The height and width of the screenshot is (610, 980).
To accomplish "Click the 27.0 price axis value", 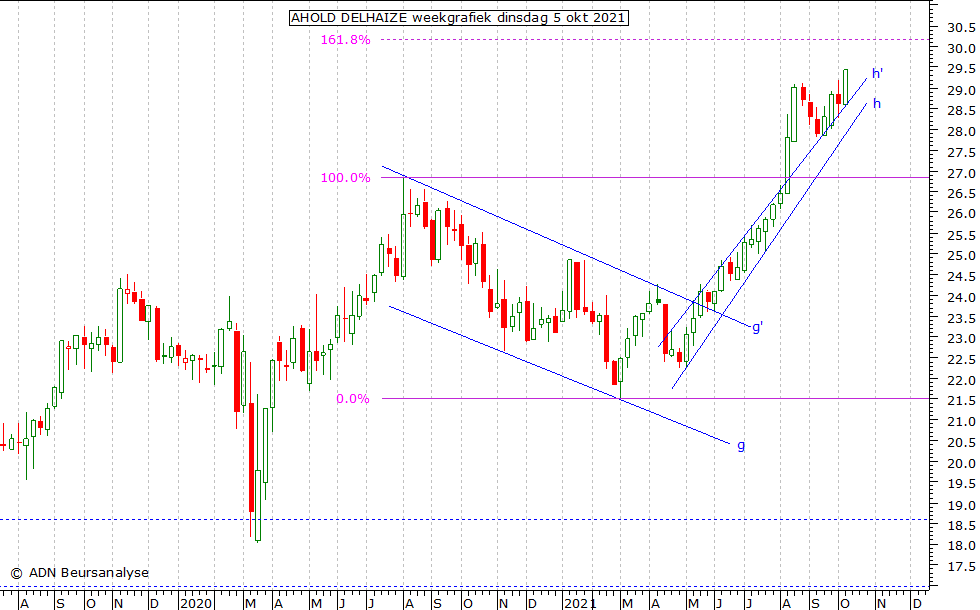I will (961, 173).
